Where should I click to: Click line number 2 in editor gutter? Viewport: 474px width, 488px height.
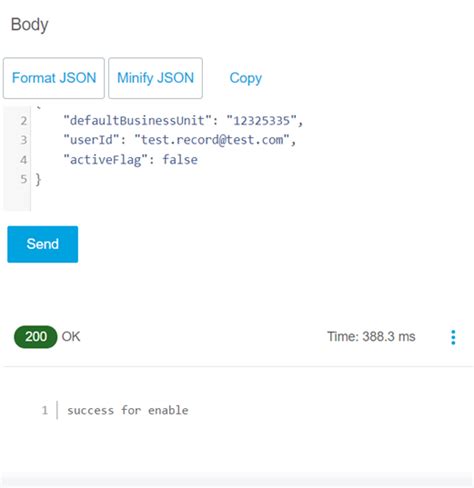[x=23, y=121]
